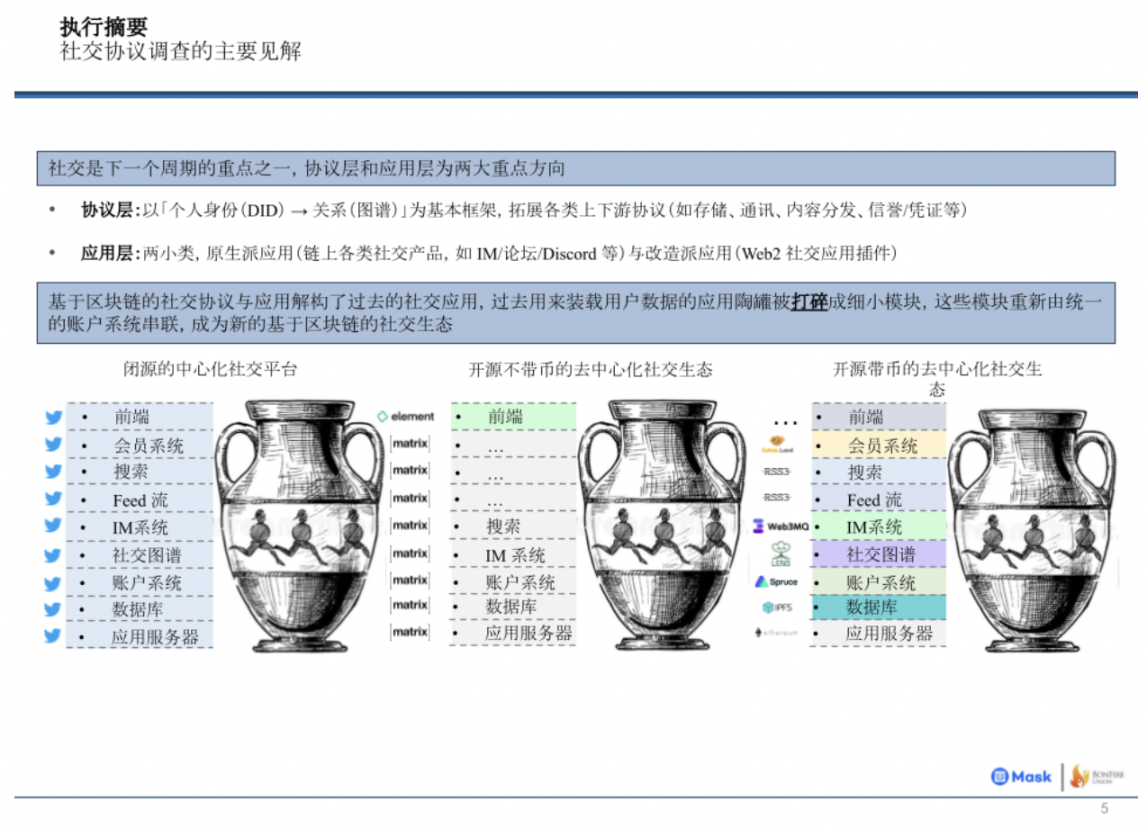The width and height of the screenshot is (1147, 828).
Task: Select the Twitter bird beside 社交图谱
Action: point(53,555)
